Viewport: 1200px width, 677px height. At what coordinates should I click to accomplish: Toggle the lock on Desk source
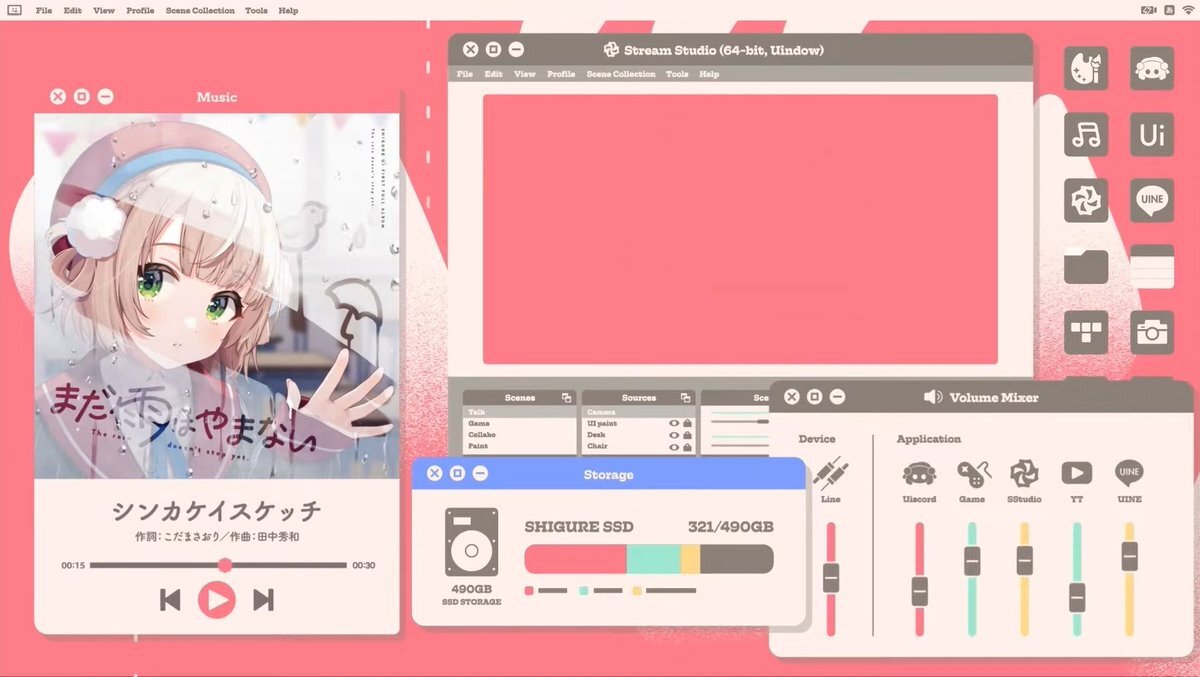(x=687, y=435)
